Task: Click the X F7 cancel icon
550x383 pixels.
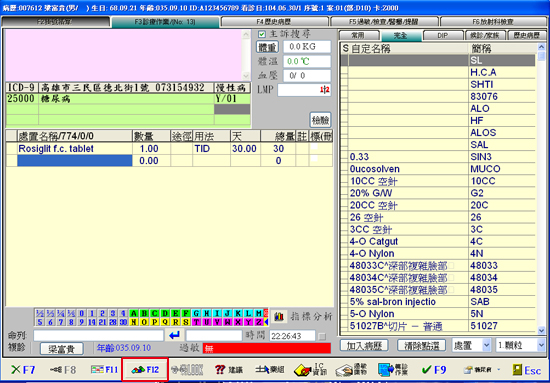Action: click(x=23, y=370)
